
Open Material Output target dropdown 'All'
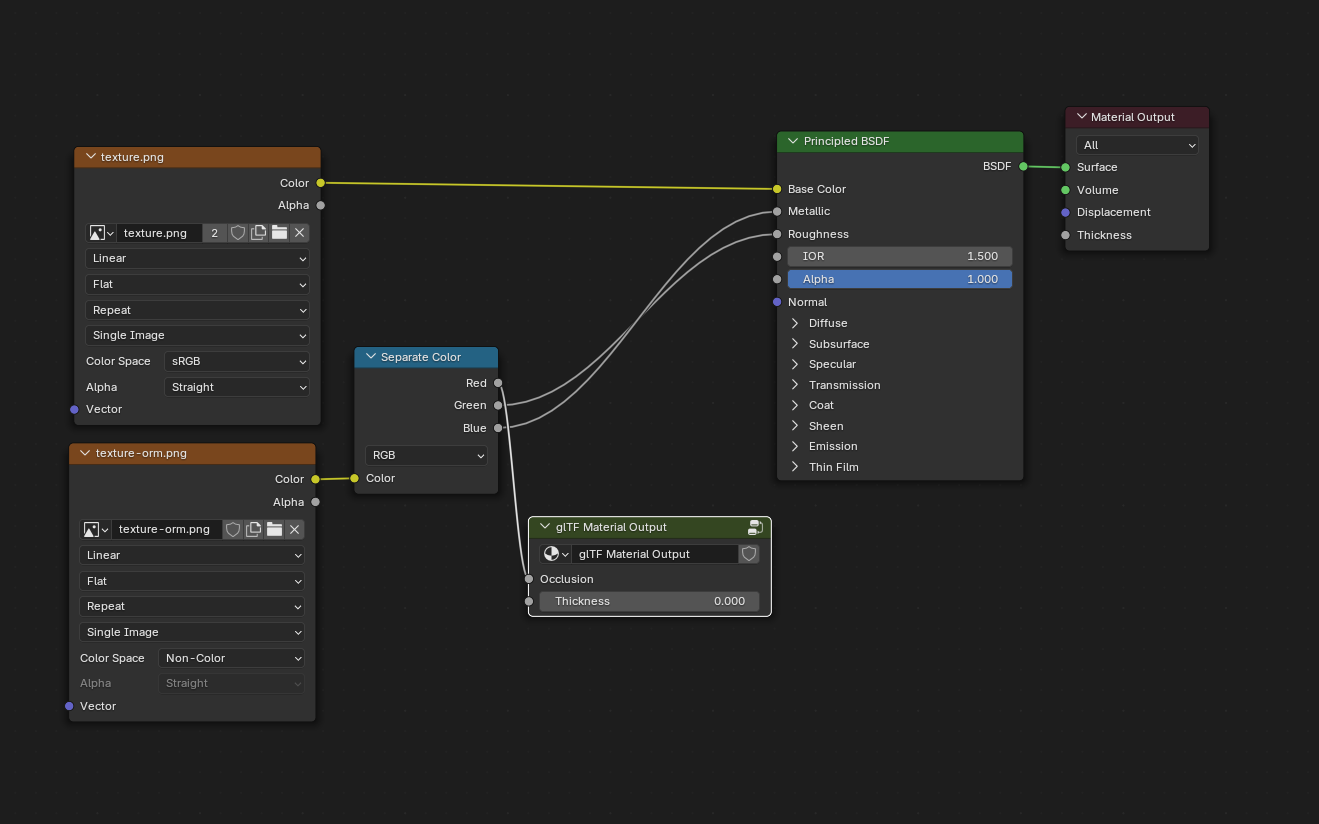pyautogui.click(x=1137, y=145)
